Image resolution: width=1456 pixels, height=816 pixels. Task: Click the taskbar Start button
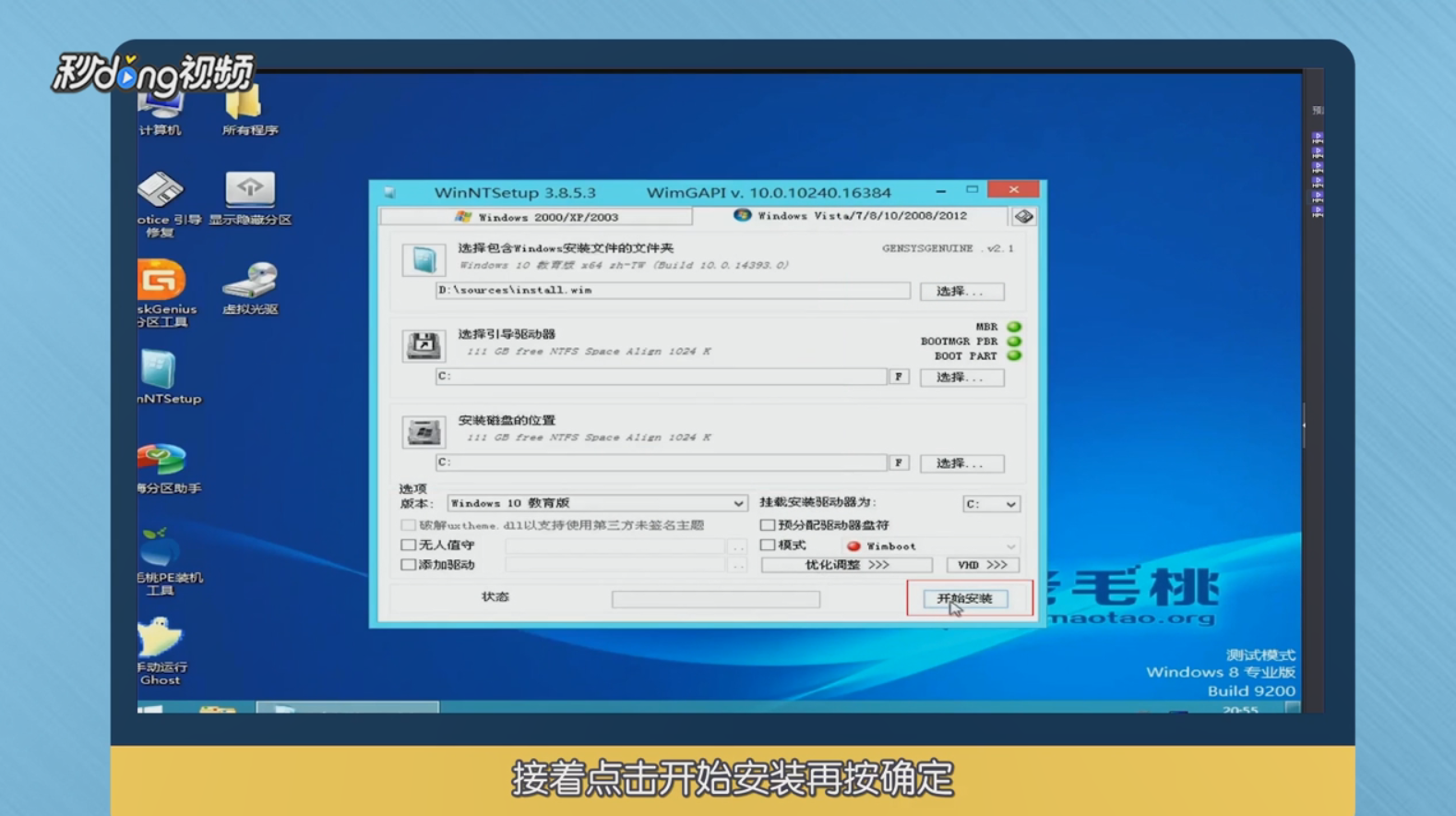[x=151, y=708]
